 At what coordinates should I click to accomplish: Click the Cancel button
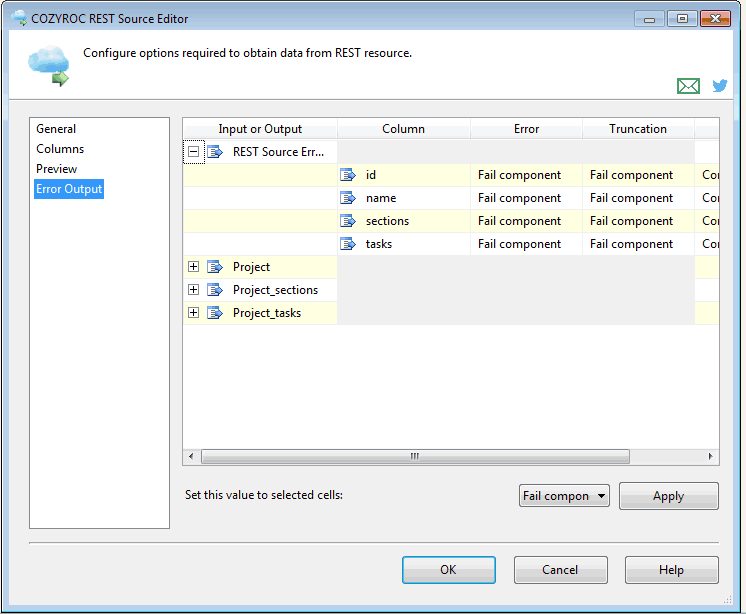coord(560,570)
